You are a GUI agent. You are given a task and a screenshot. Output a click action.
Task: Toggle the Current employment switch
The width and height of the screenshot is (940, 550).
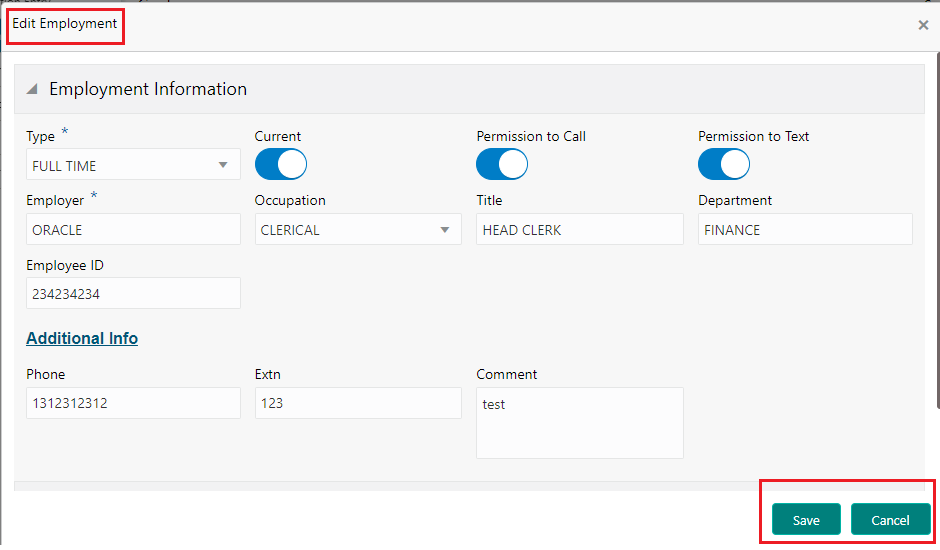(x=280, y=164)
